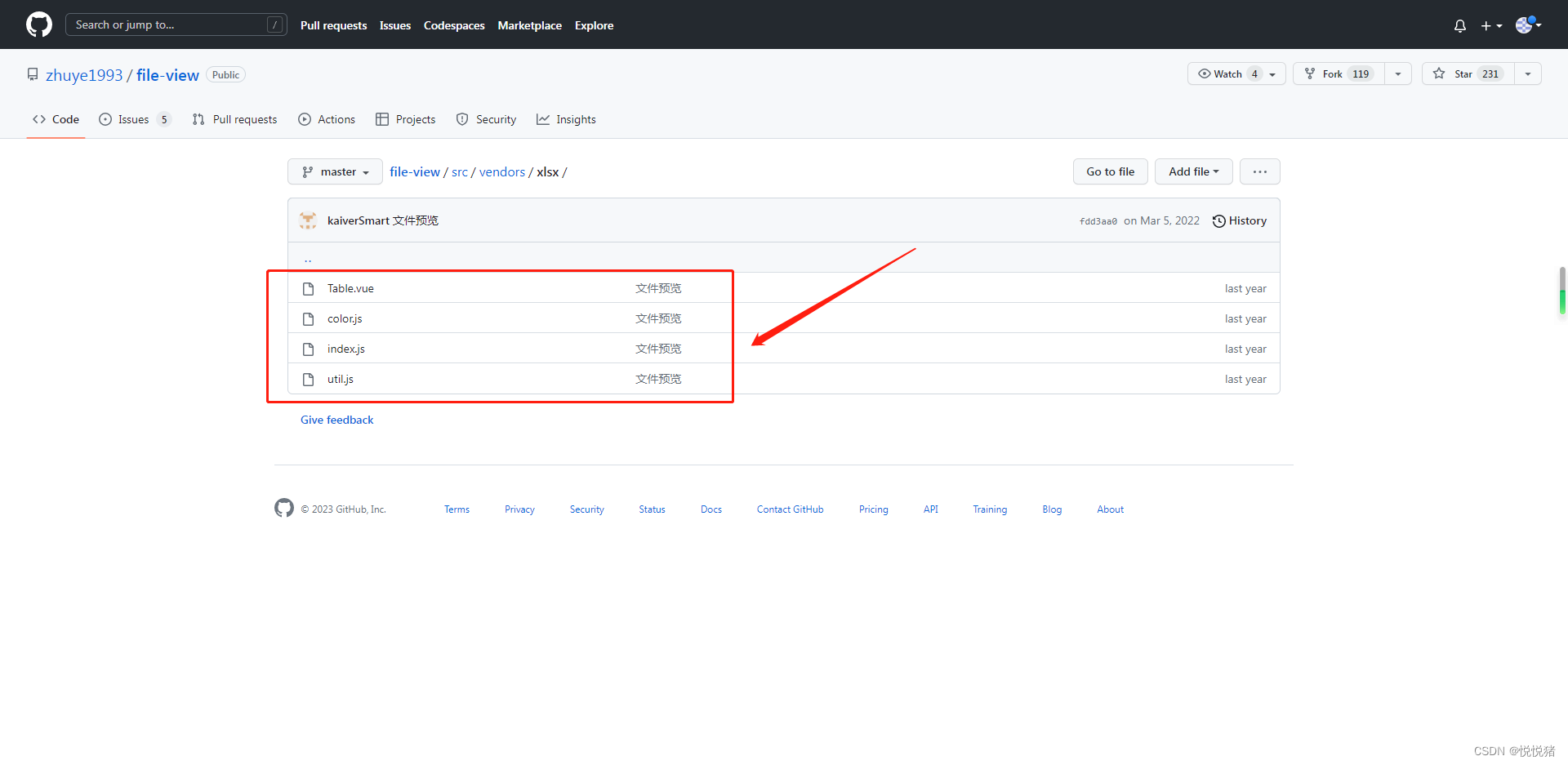Open footer Pricing link

(x=873, y=509)
